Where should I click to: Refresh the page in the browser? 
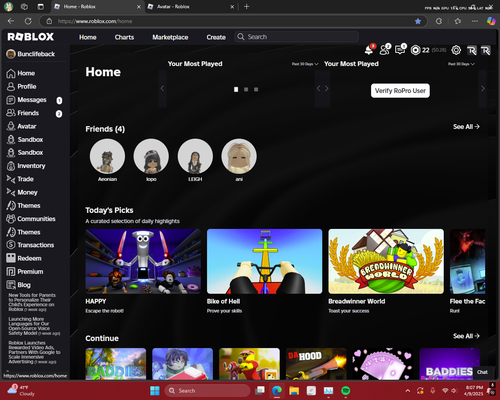[28, 21]
